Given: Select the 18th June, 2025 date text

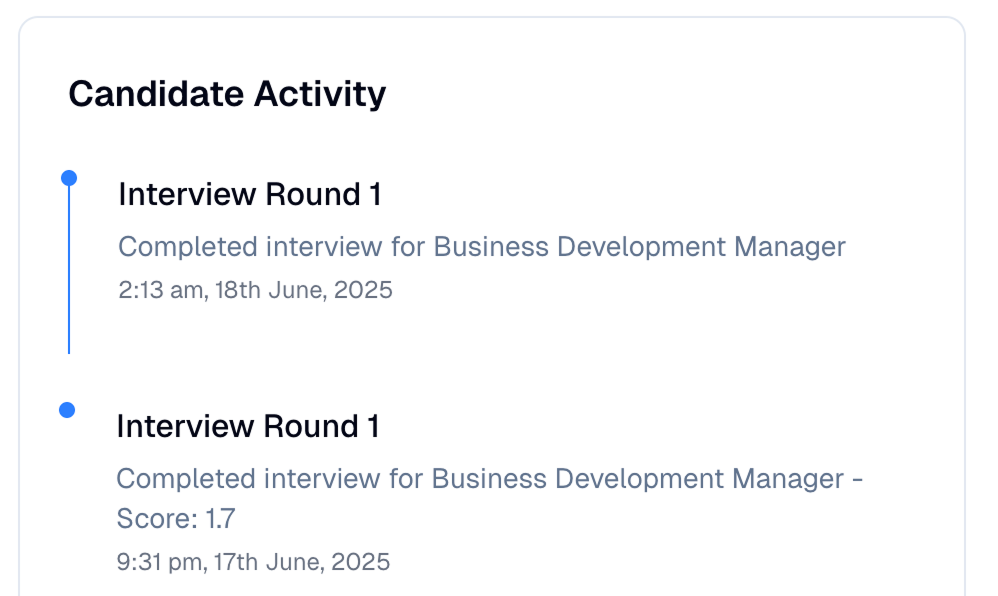Looking at the screenshot, I should coord(304,290).
